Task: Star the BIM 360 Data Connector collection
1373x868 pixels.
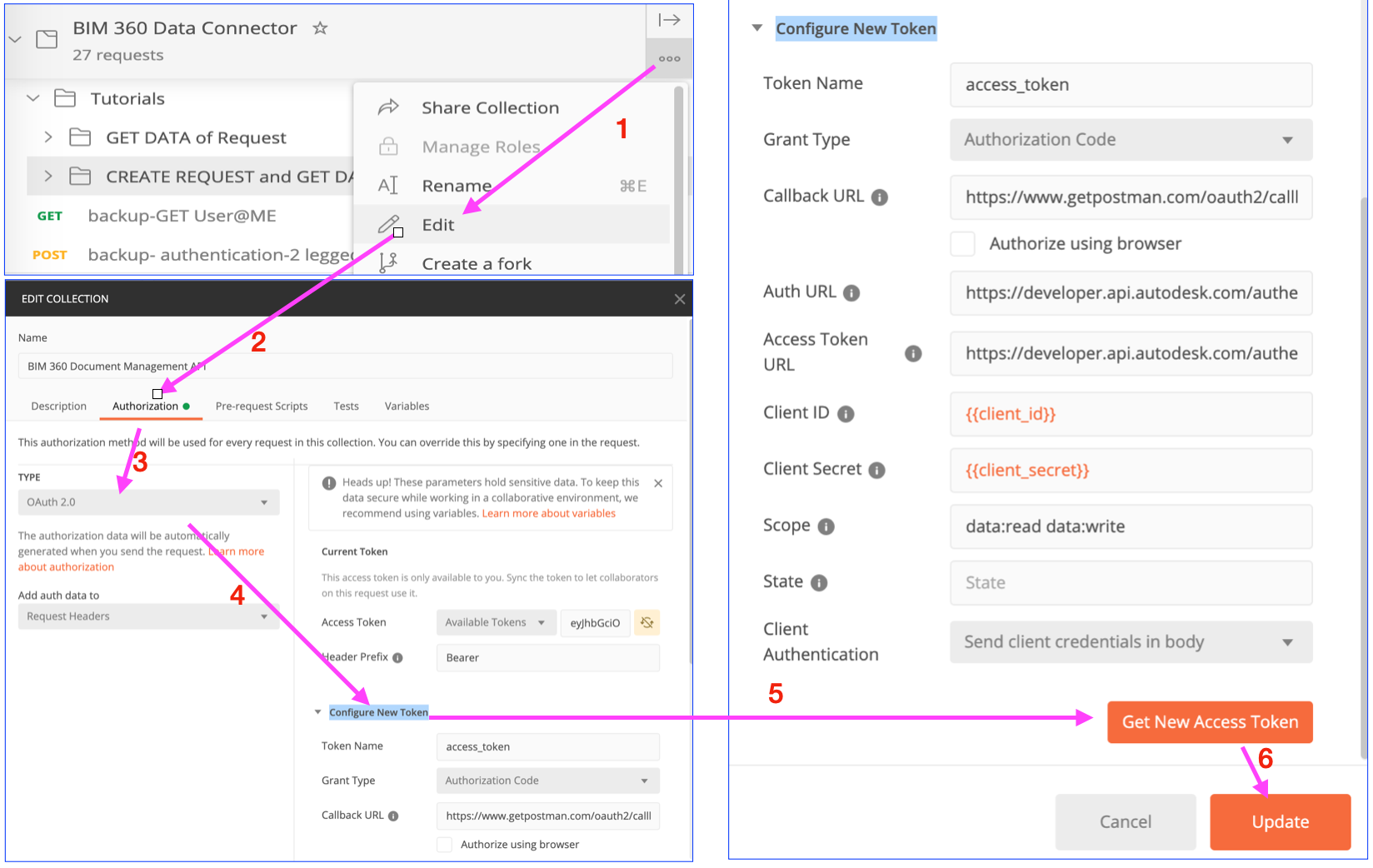Action: [x=320, y=27]
